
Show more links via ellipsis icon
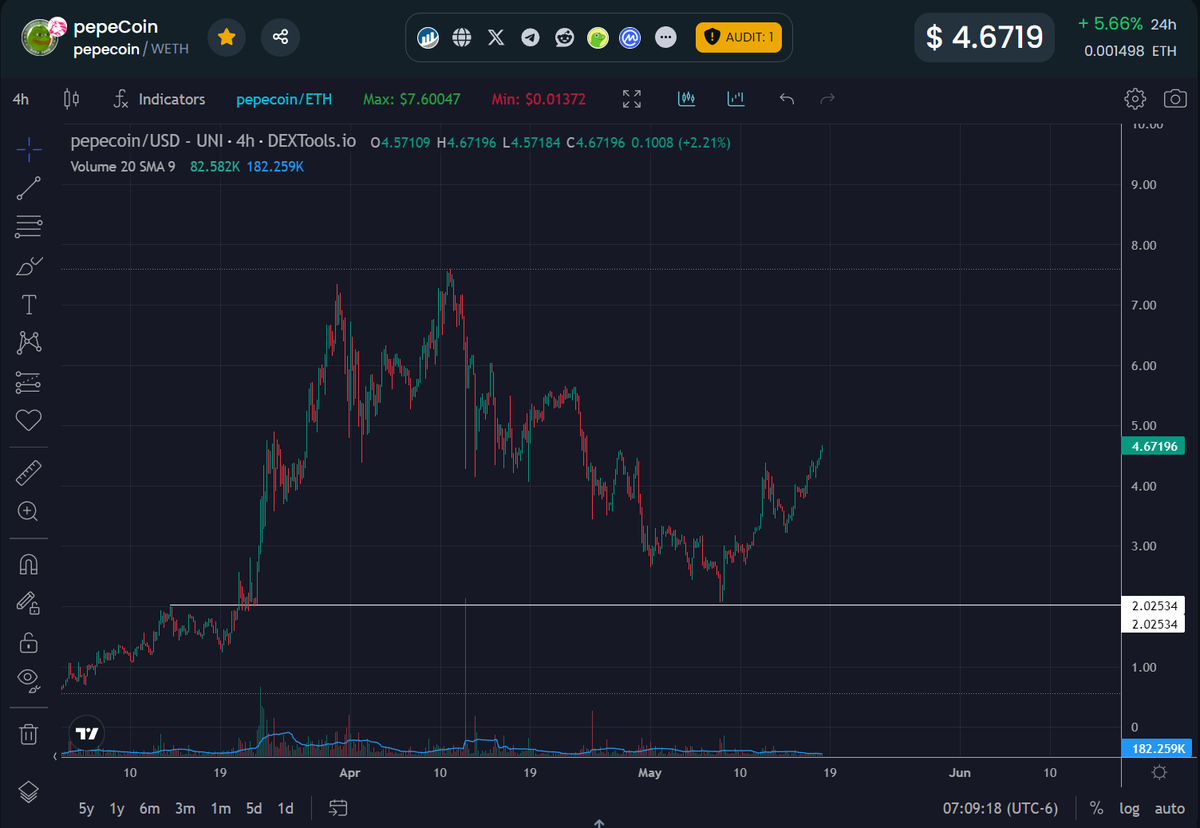pos(665,38)
